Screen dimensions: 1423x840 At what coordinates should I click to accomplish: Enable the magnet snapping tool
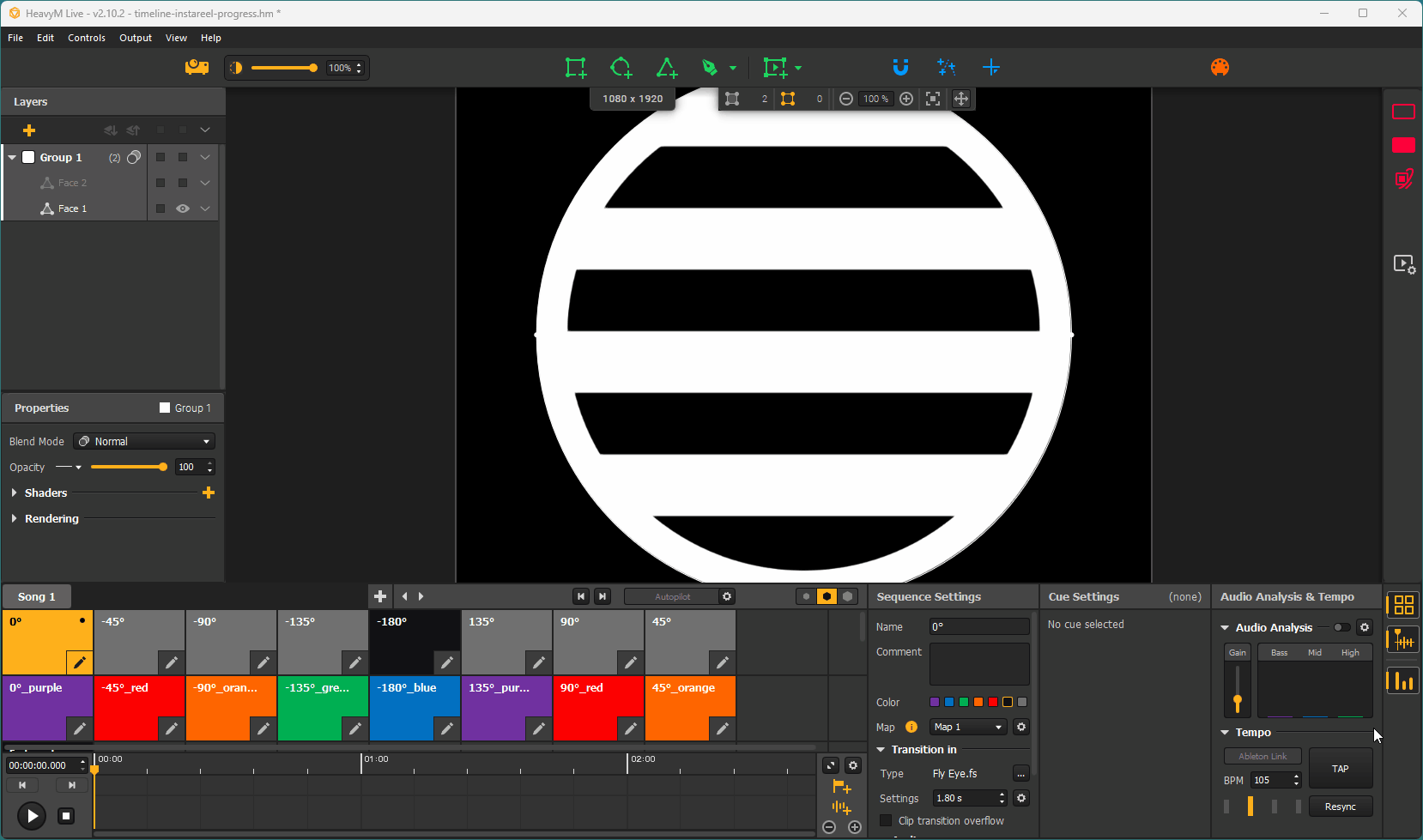(x=899, y=67)
